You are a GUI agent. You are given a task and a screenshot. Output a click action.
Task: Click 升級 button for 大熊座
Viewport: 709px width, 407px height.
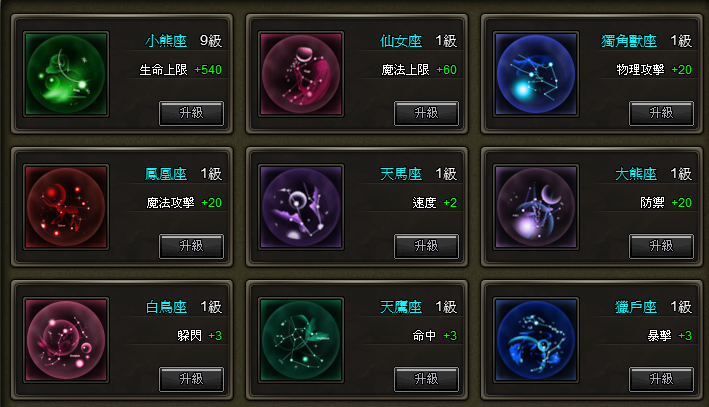661,246
